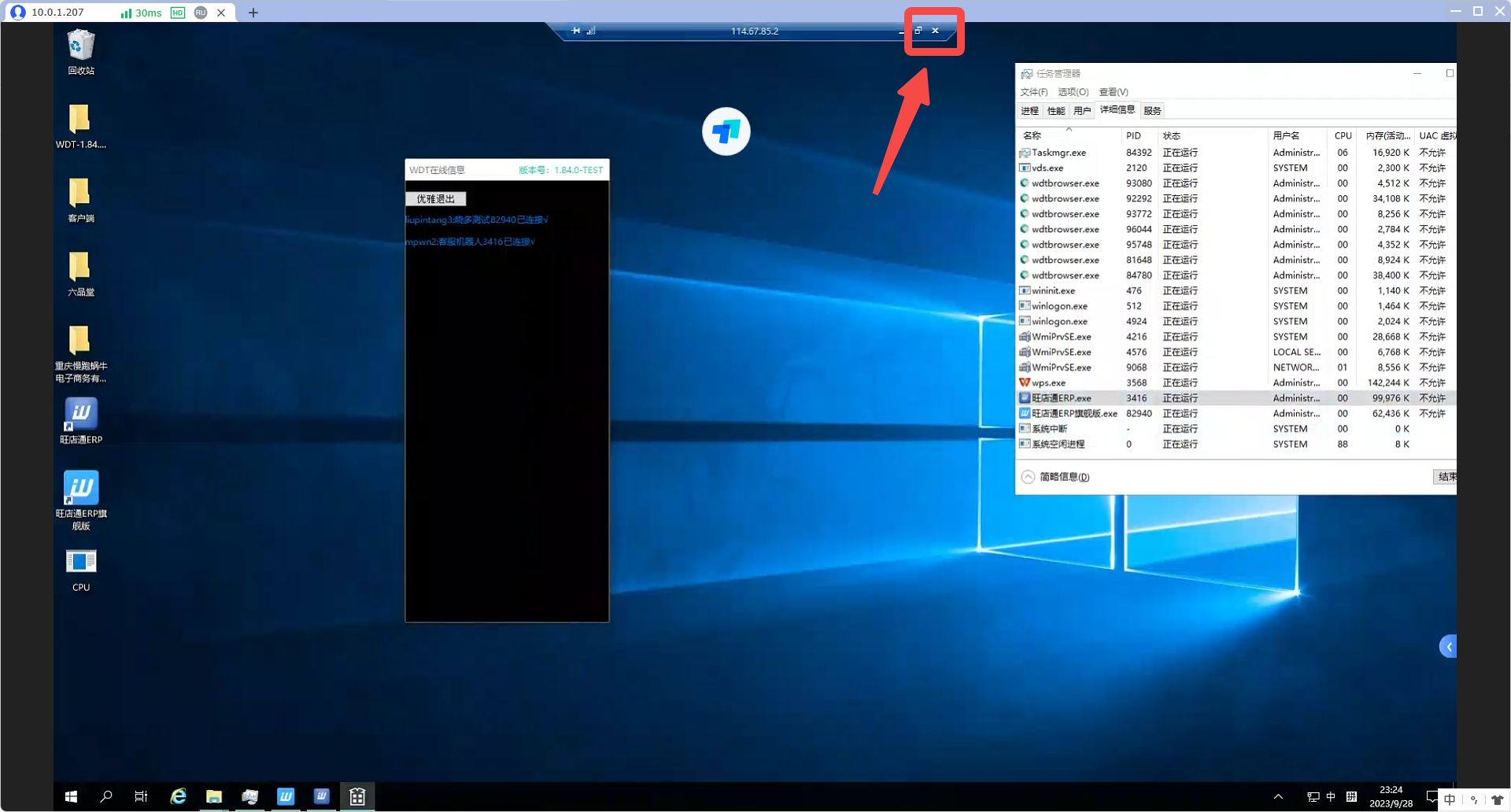
Task: Select the 重庆慢跑蜗牛 folder icon
Action: click(x=80, y=354)
